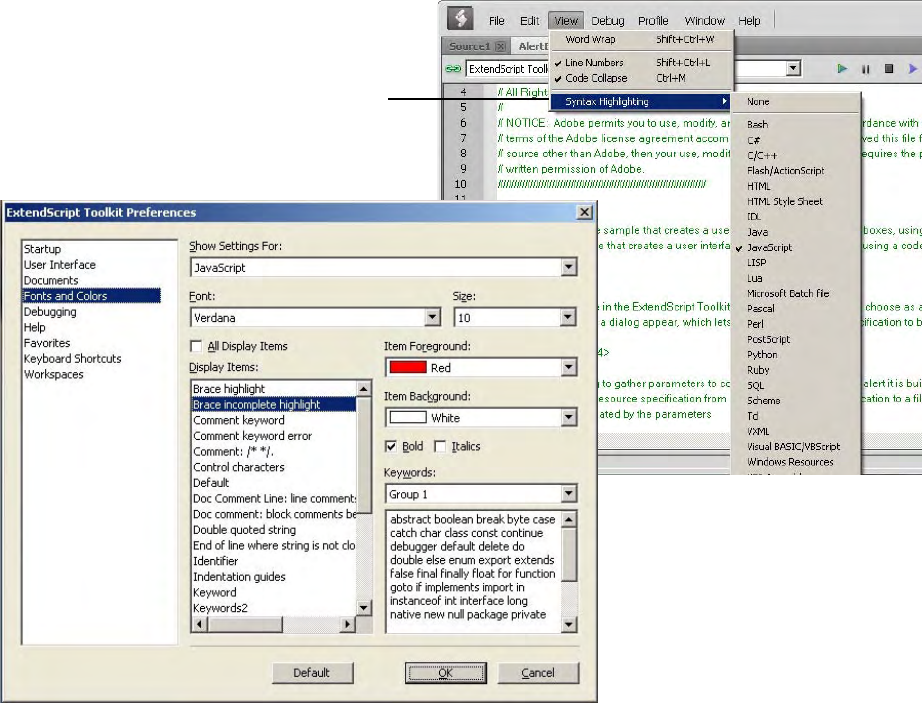The image size is (922, 703).
Task: Stop script execution with square icon
Action: click(x=889, y=69)
